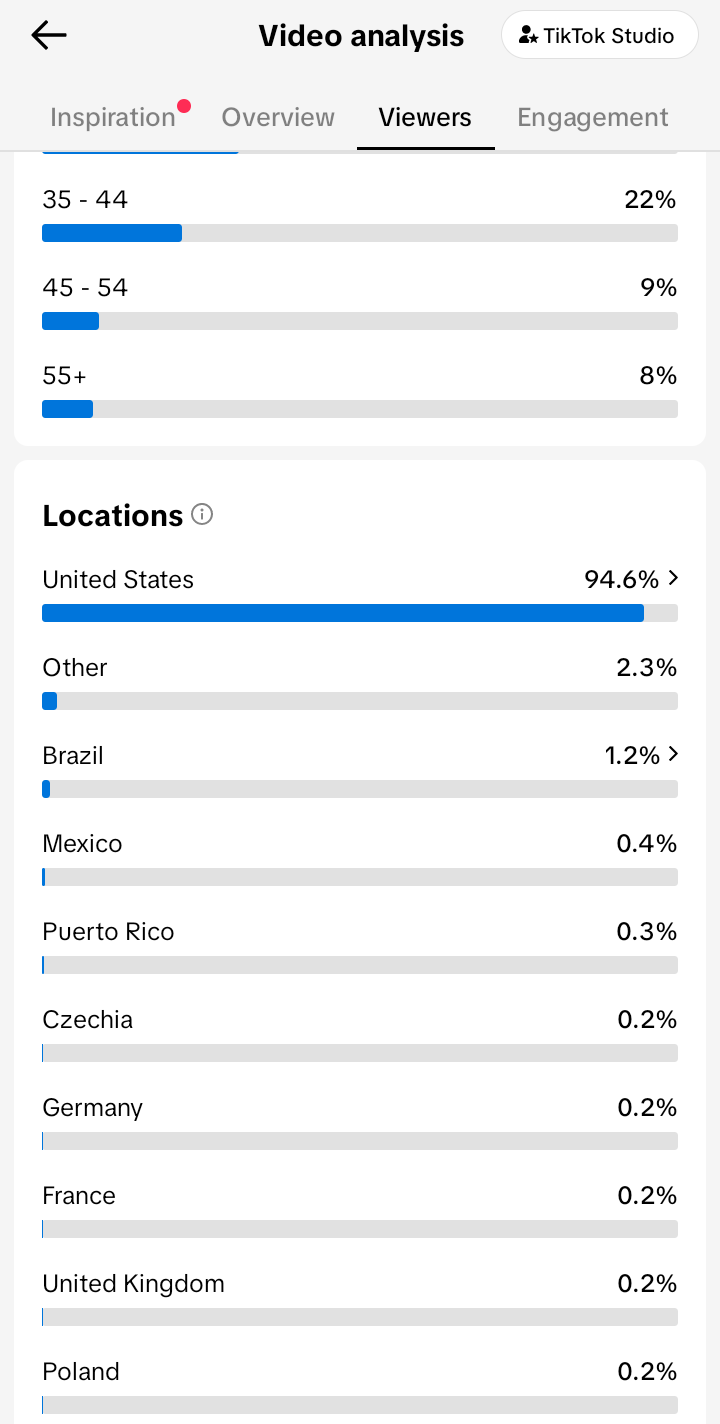This screenshot has height=1424, width=720.
Task: Expand Brazil location details
Action: (x=673, y=754)
